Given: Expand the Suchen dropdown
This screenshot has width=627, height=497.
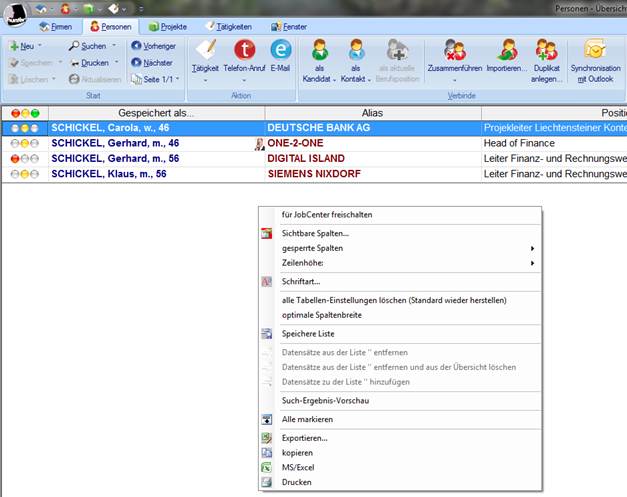Looking at the screenshot, I should pos(113,46).
